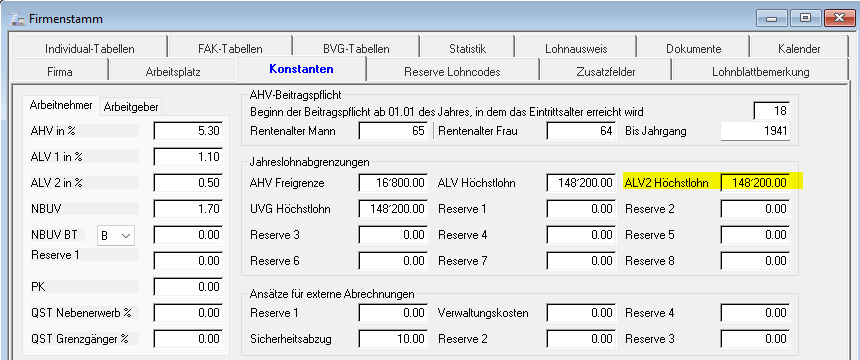This screenshot has width=860, height=360.
Task: Open the Lohnausweis tab
Action: (x=576, y=48)
